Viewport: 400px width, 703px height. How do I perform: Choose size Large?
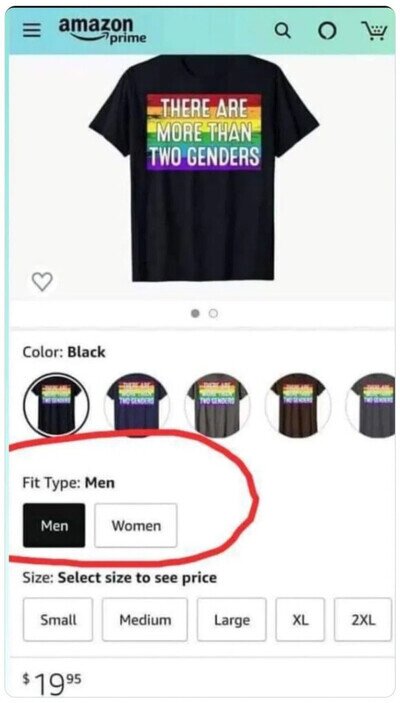click(232, 620)
